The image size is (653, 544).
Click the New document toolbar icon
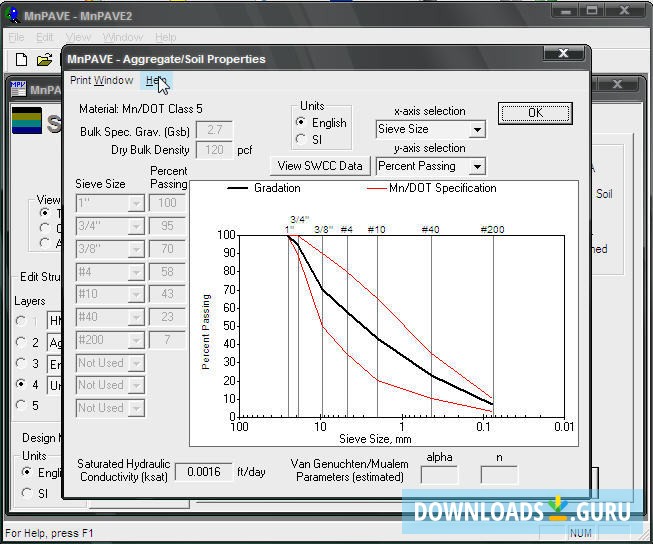(21, 60)
